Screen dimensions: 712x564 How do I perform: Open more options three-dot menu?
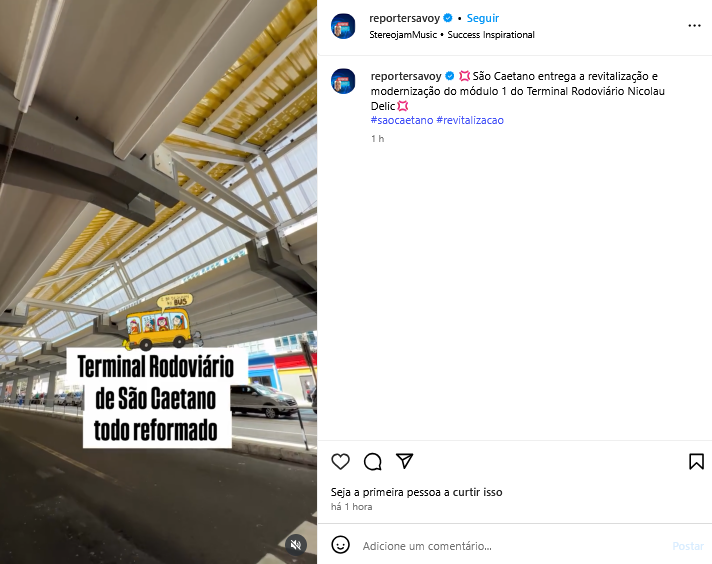coord(694,25)
